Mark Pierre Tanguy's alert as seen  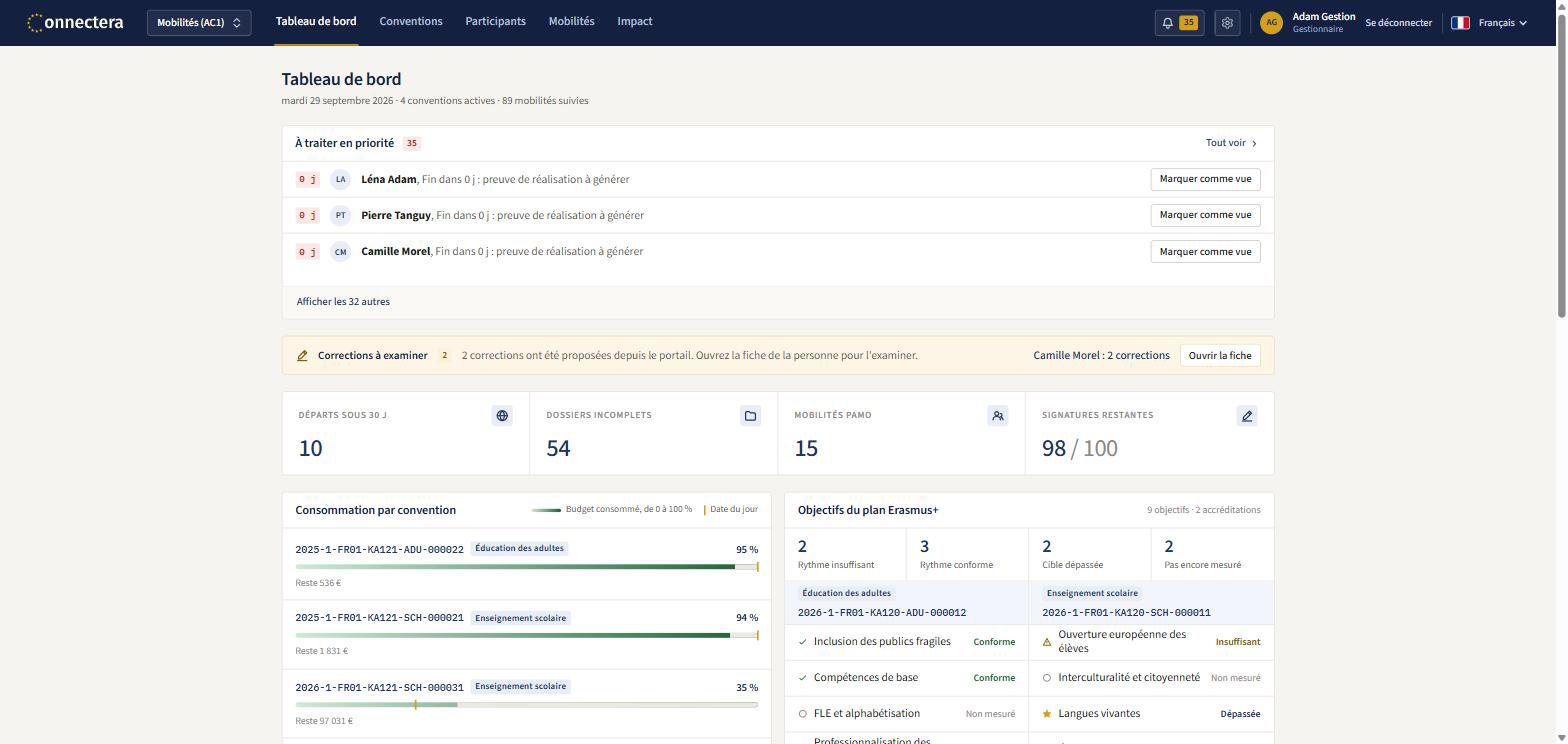1205,215
